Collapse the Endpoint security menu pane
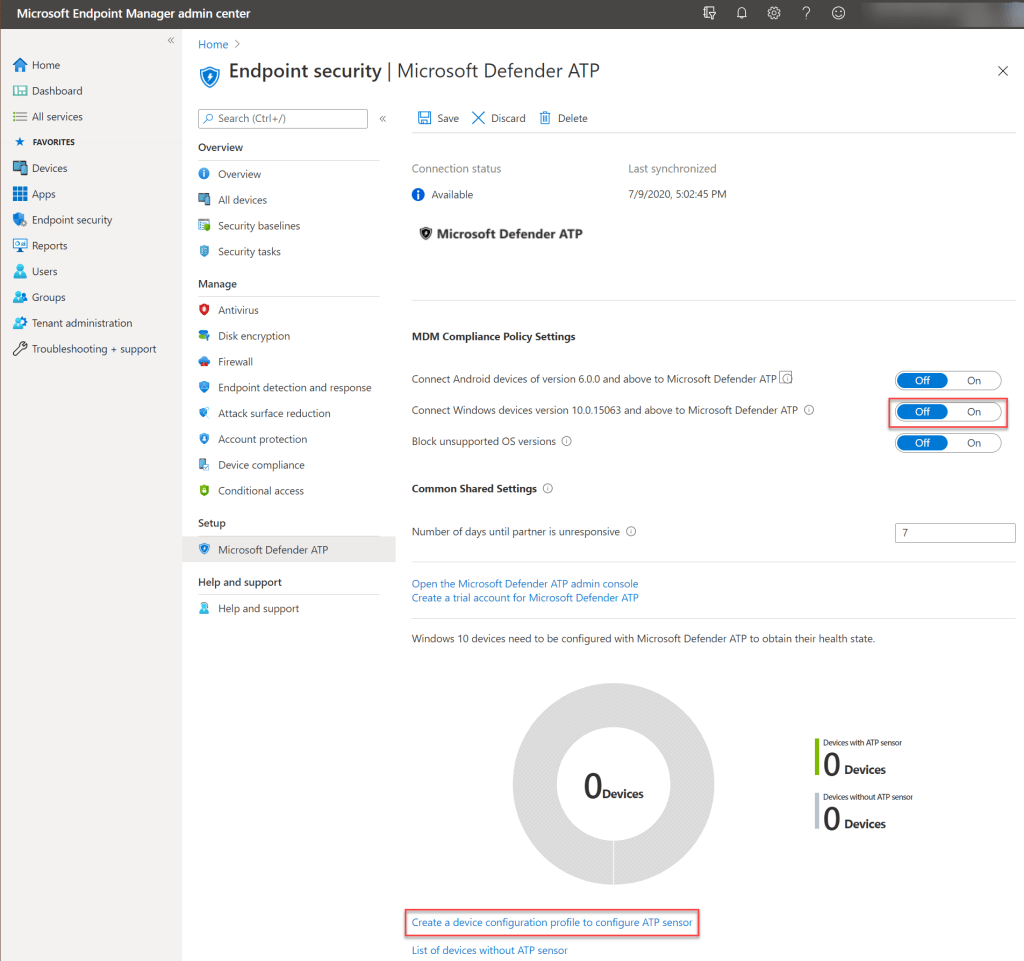 382,118
